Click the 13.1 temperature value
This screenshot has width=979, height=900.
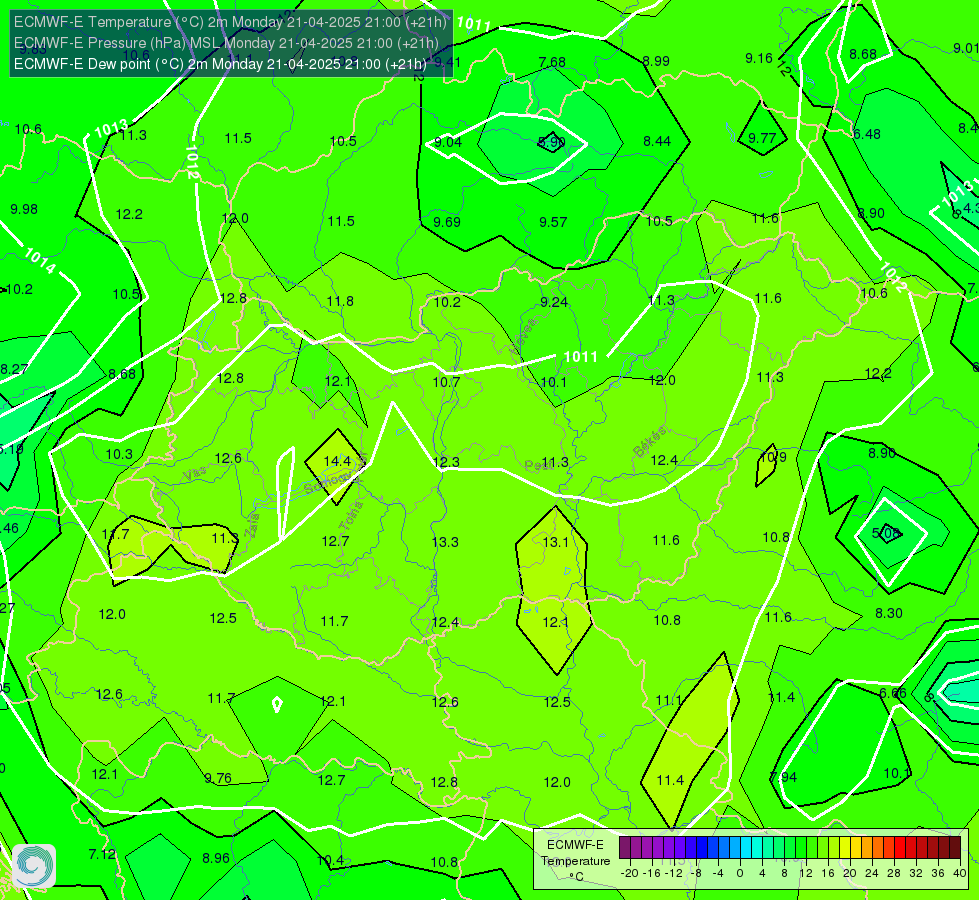(x=556, y=541)
